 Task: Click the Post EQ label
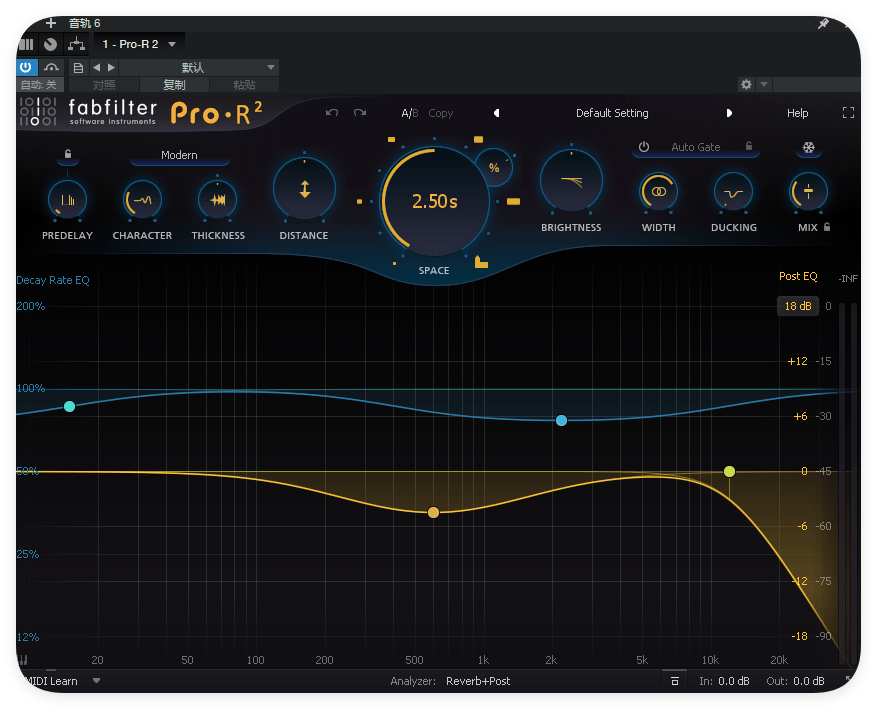798,276
